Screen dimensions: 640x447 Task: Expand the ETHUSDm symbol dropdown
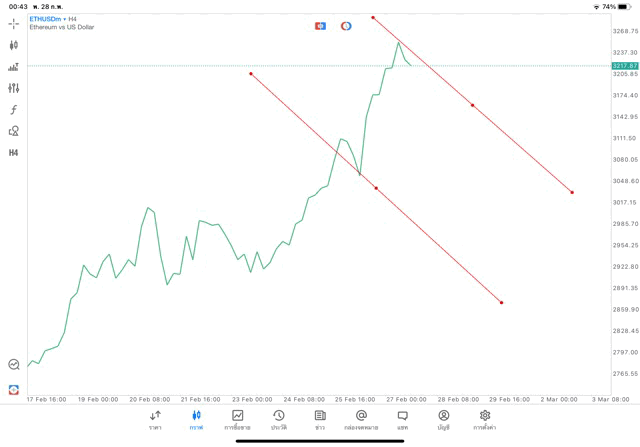tap(46, 19)
